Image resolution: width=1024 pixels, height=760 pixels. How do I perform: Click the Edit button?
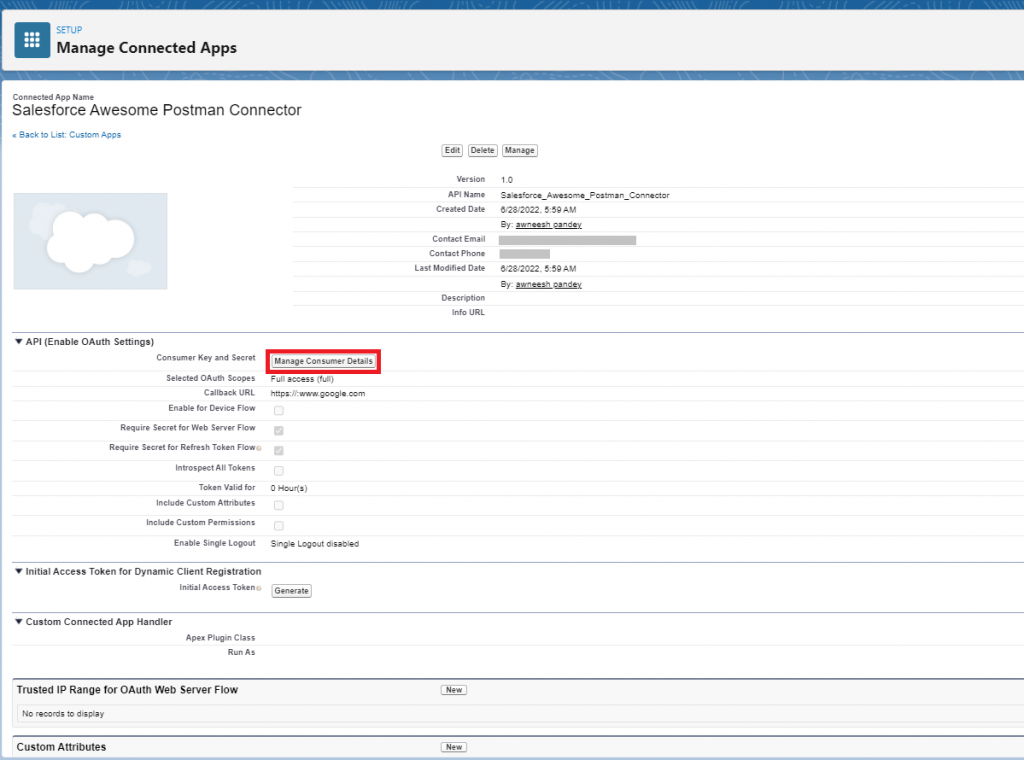pos(452,150)
